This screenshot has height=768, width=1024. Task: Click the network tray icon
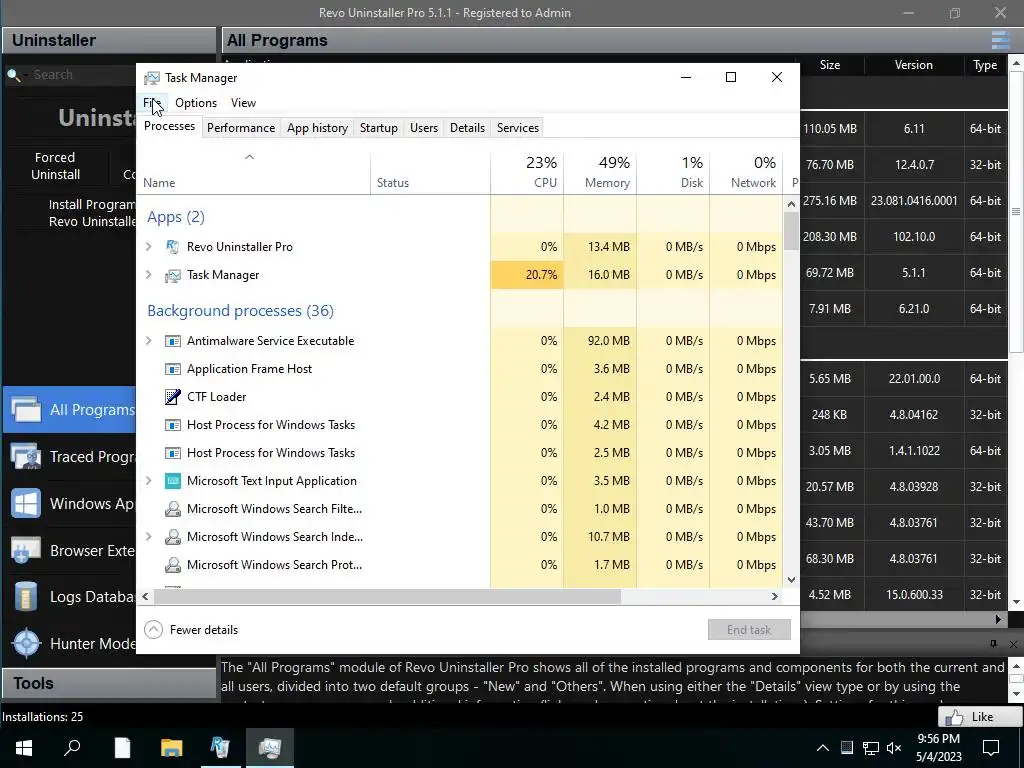[871, 748]
